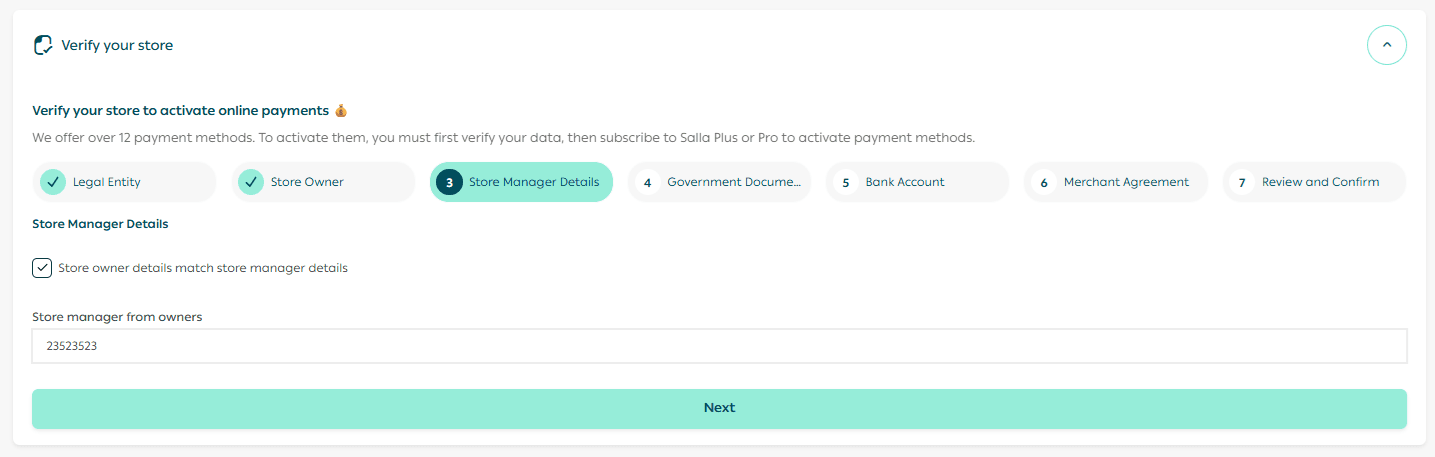The height and width of the screenshot is (457, 1435).
Task: Click the step 4 number badge
Action: pos(647,182)
